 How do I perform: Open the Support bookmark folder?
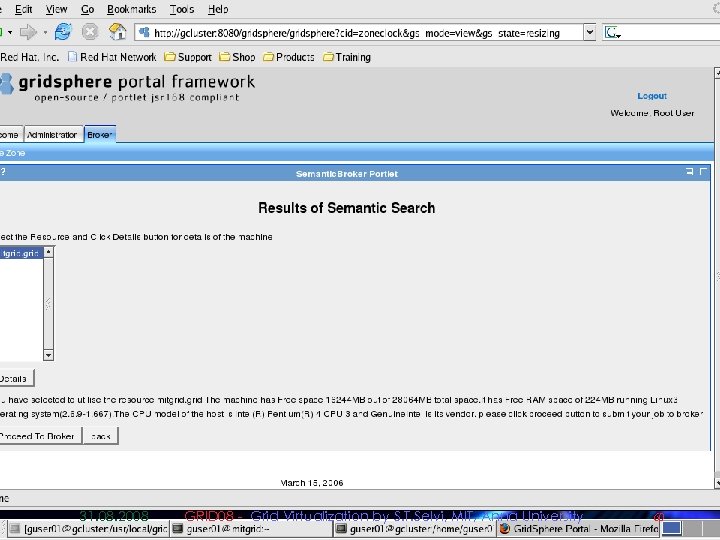click(188, 57)
